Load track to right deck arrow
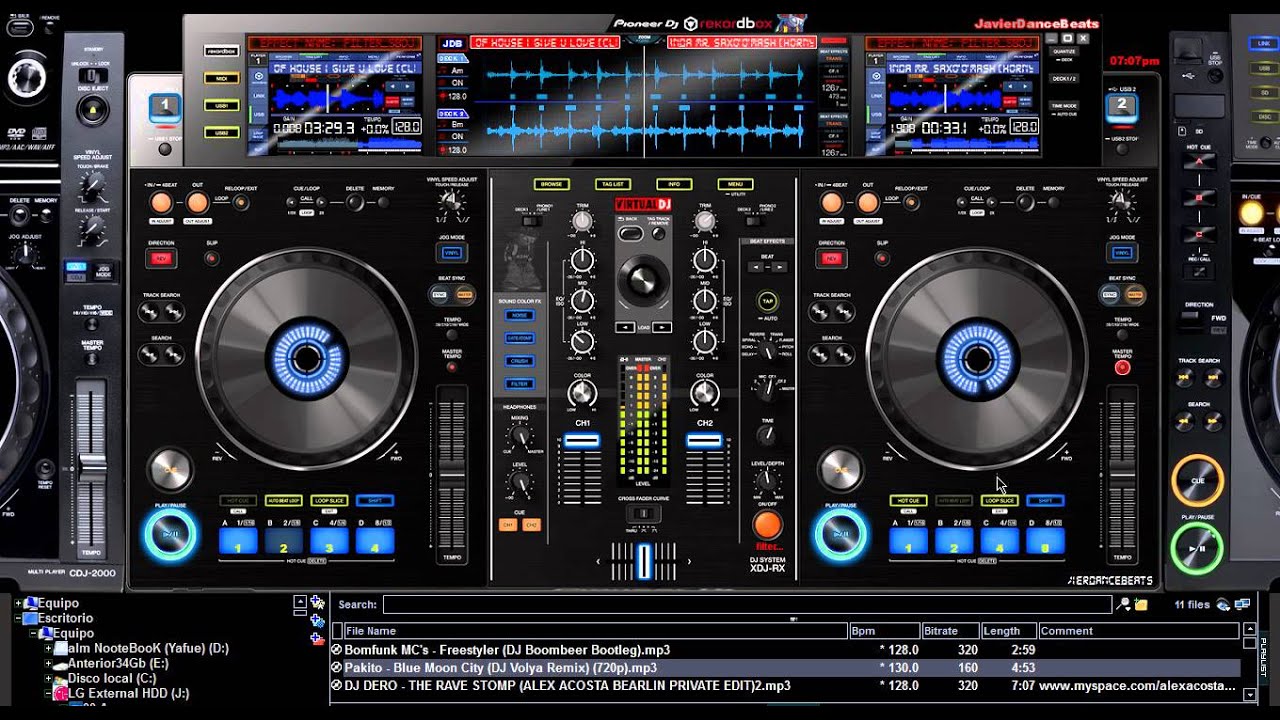This screenshot has width=1280, height=720. pos(663,327)
